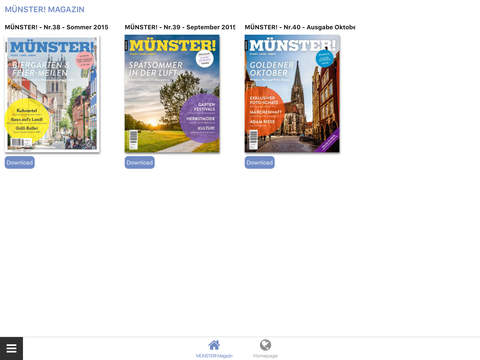The width and height of the screenshot is (480, 360).
Task: Tap the pink badge on the Nr.38 cover
Action: coord(85,60)
